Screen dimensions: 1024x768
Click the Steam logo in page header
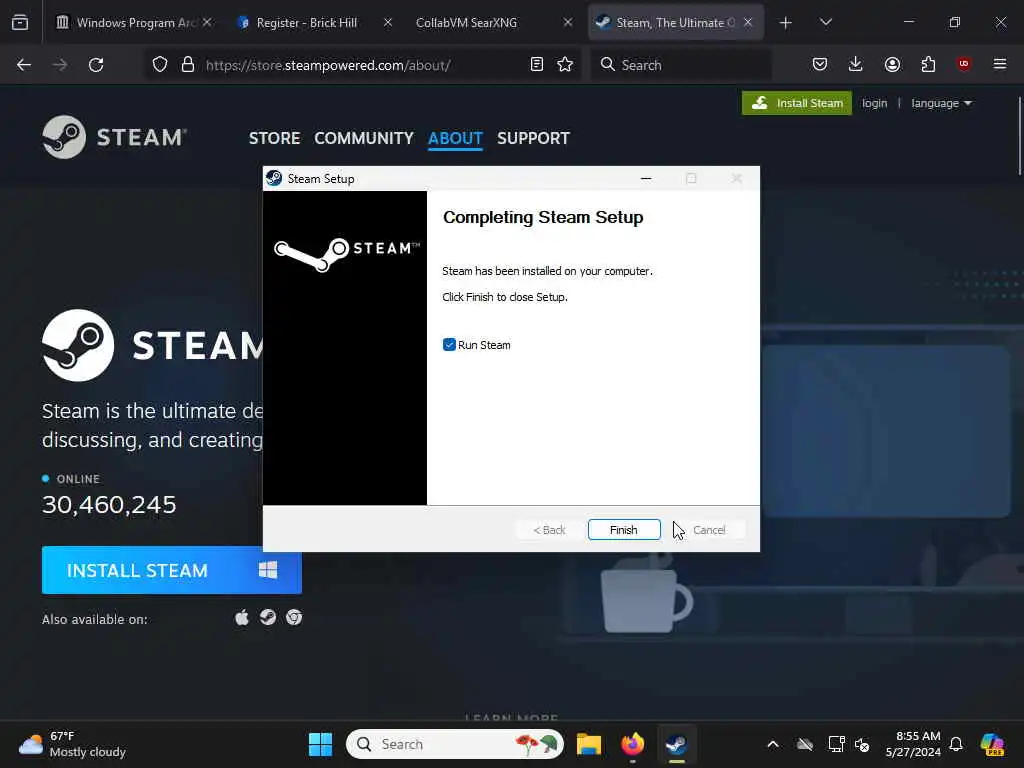tap(114, 137)
